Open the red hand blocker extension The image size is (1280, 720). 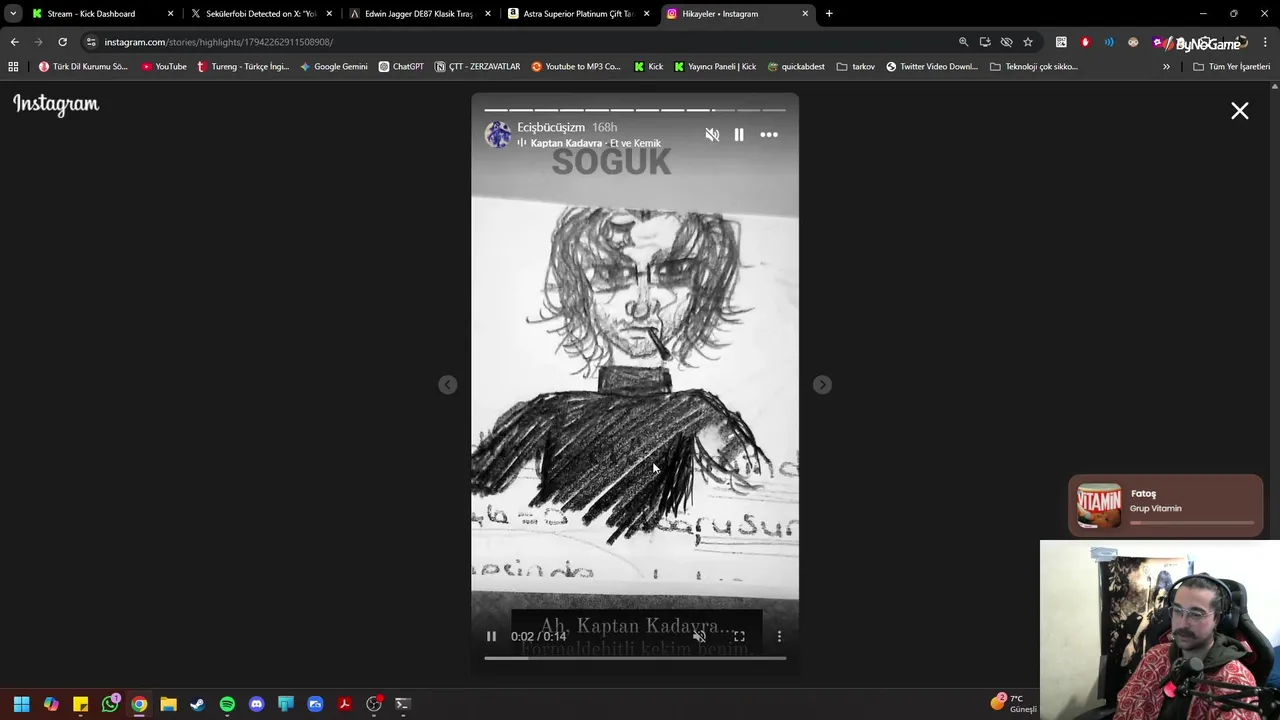coord(1085,42)
